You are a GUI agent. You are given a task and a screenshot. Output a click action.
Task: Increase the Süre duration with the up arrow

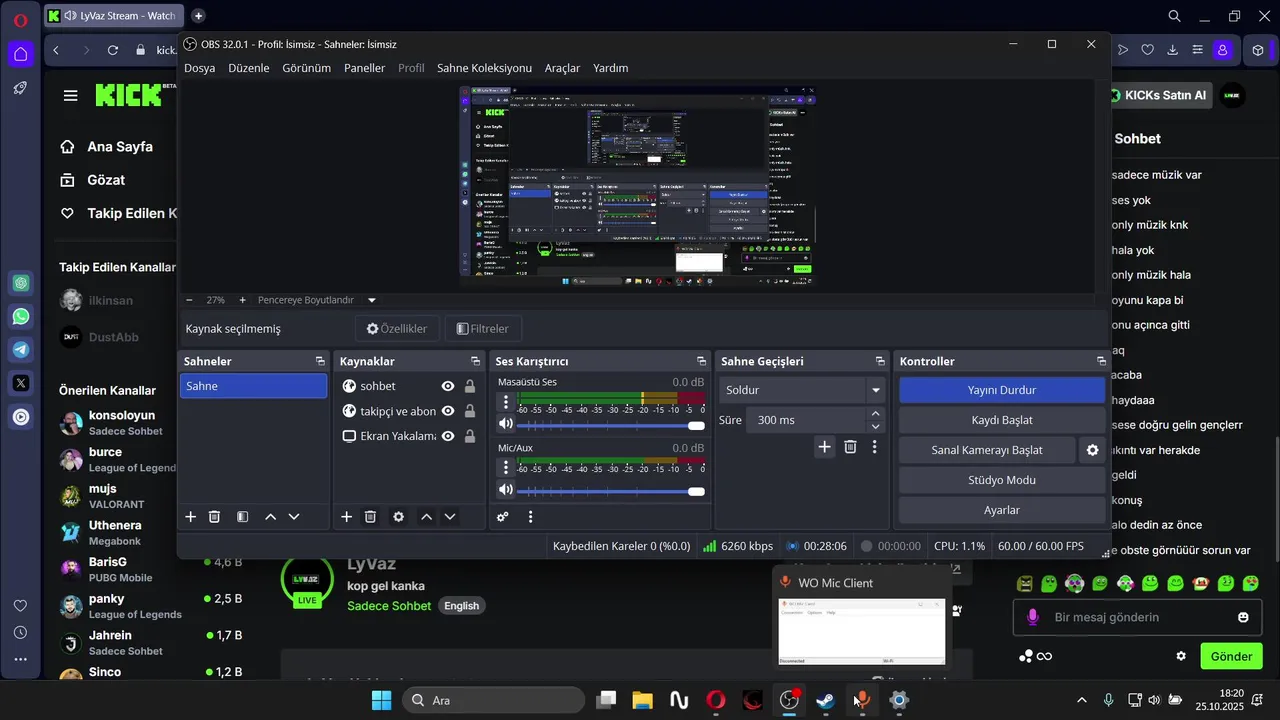(x=876, y=413)
